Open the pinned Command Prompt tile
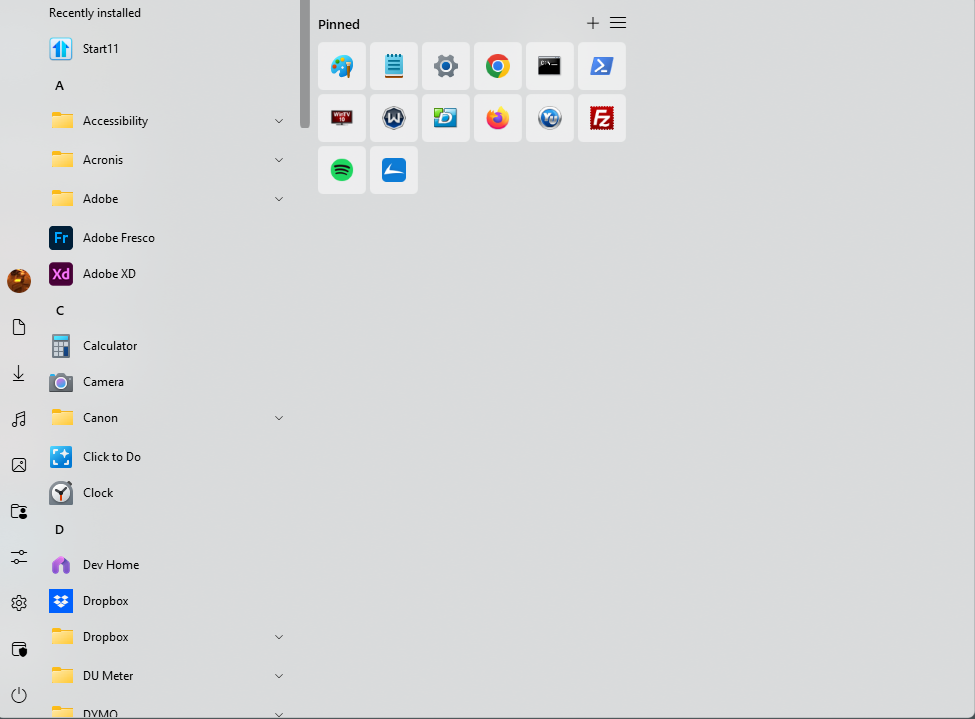The image size is (975, 719). (550, 66)
